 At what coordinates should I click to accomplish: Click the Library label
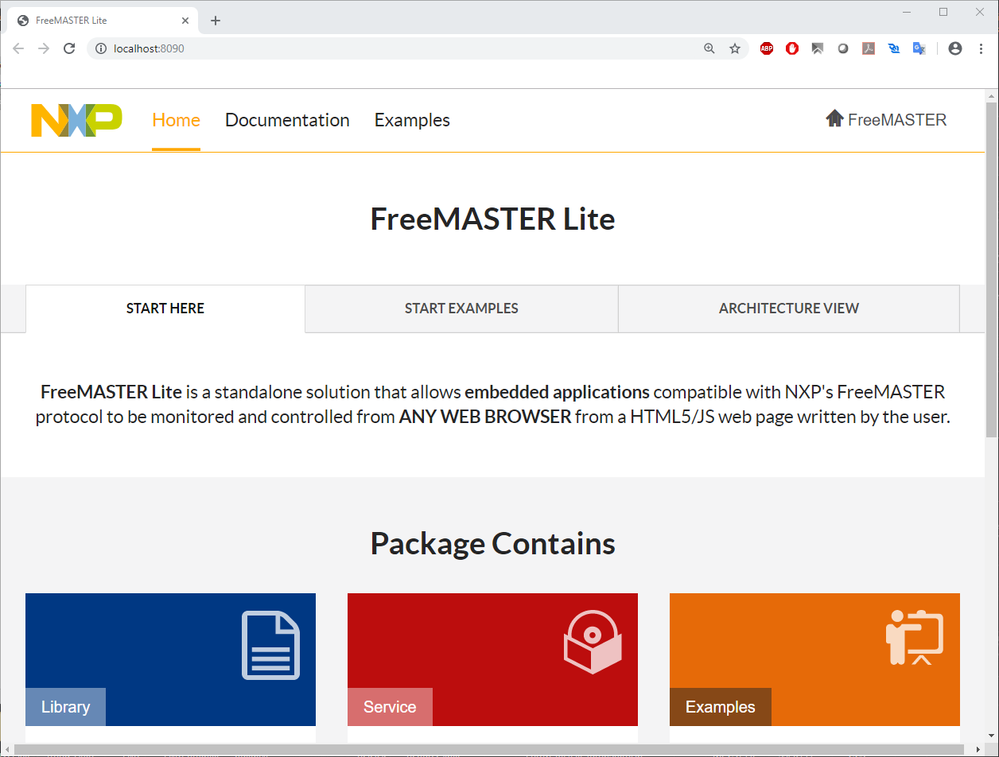[x=66, y=707]
